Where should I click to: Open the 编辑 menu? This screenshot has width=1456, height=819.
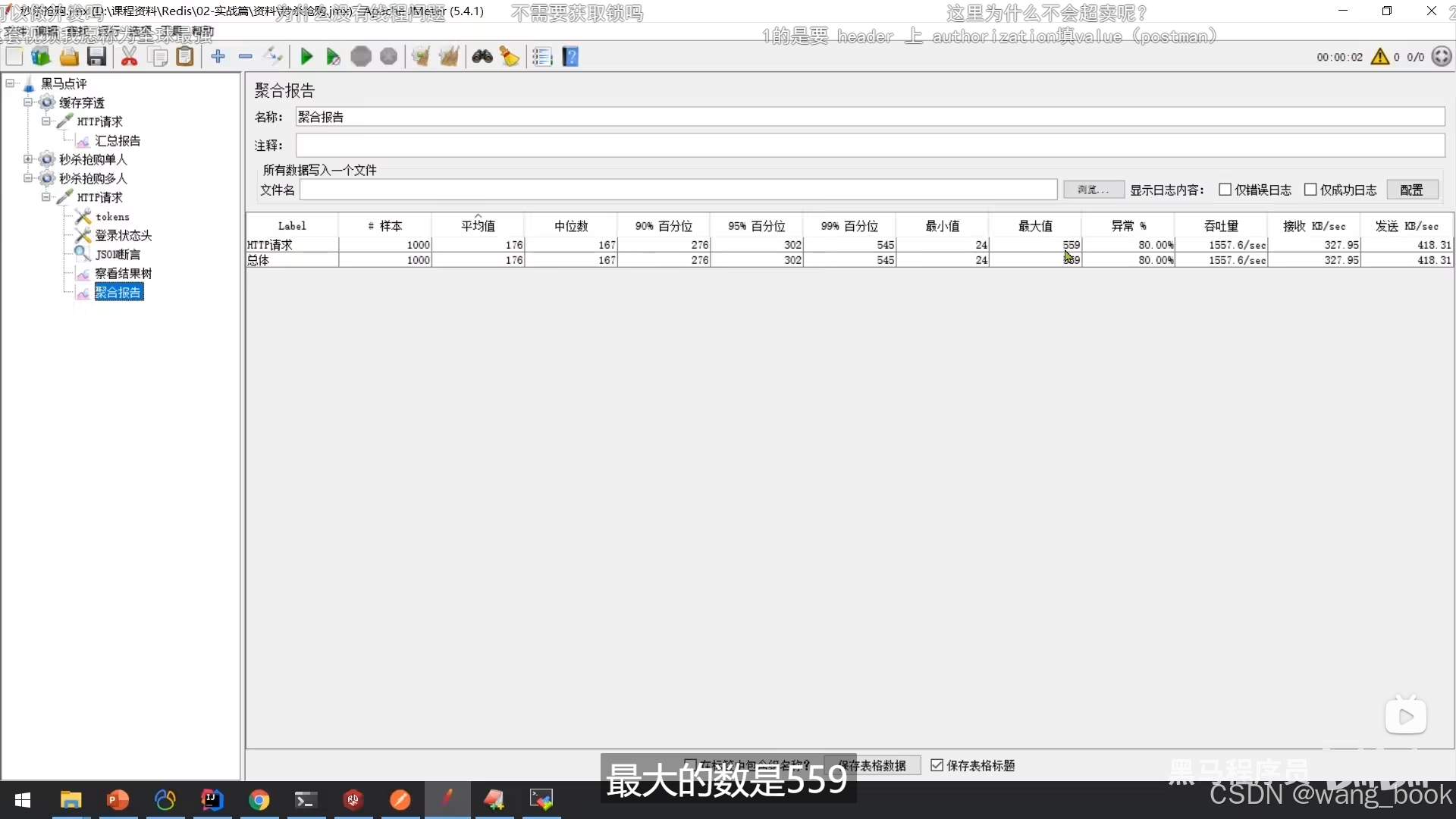coord(45,32)
